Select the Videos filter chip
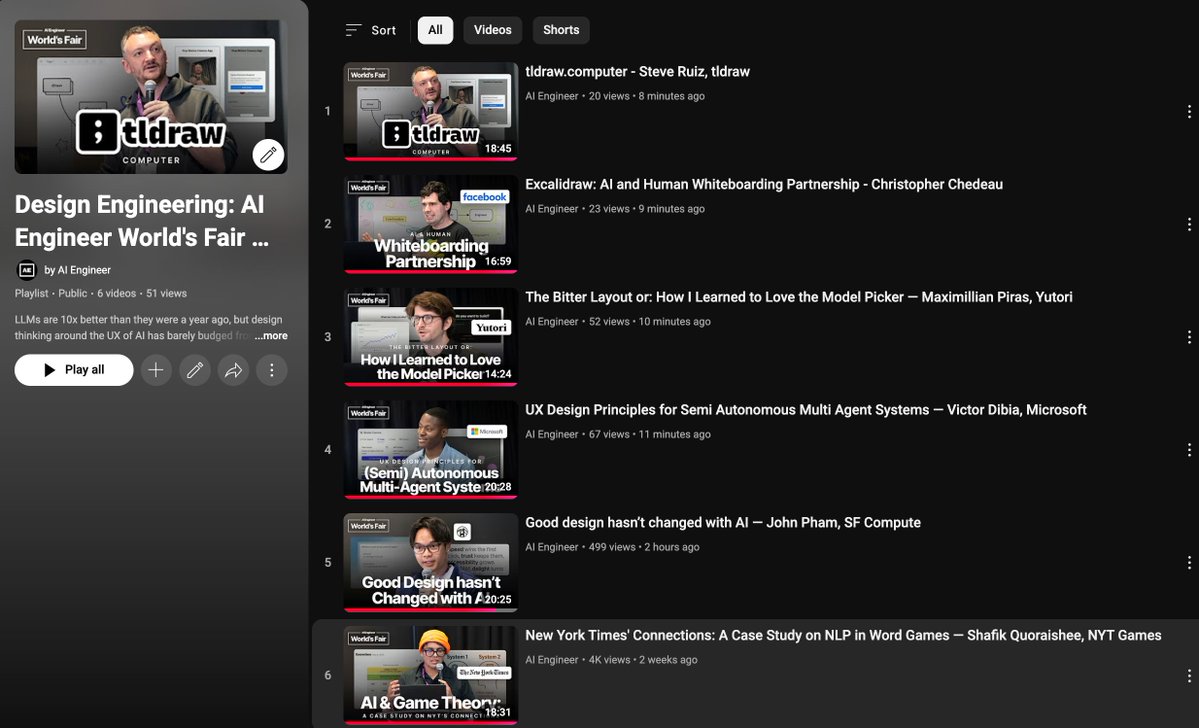The image size is (1199, 728). (x=492, y=30)
